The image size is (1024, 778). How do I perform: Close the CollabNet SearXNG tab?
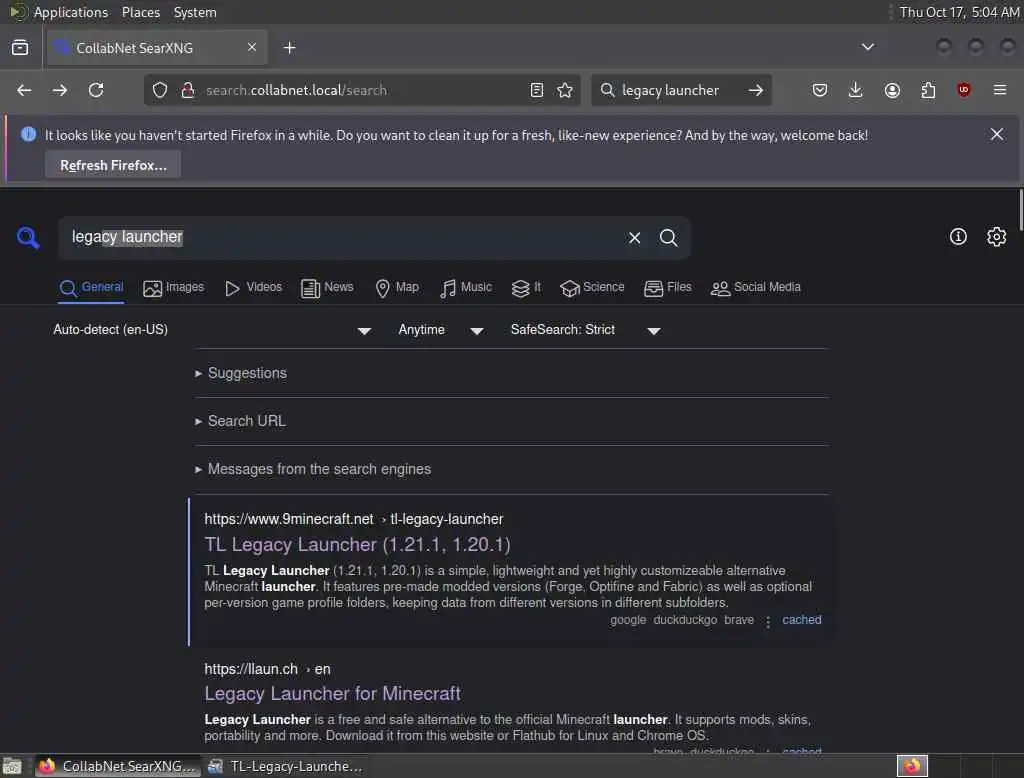click(252, 47)
